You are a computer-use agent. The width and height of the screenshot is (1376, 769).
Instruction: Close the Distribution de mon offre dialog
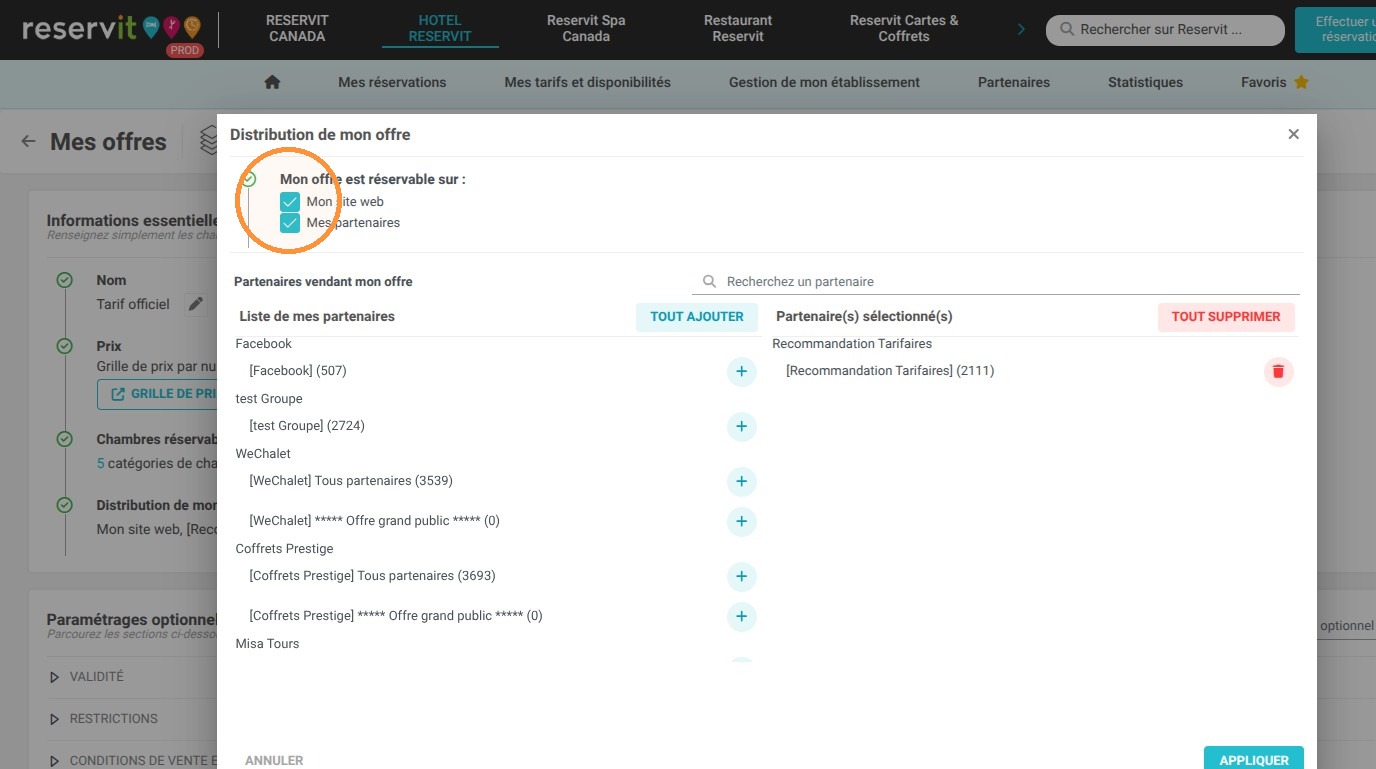coord(1293,134)
